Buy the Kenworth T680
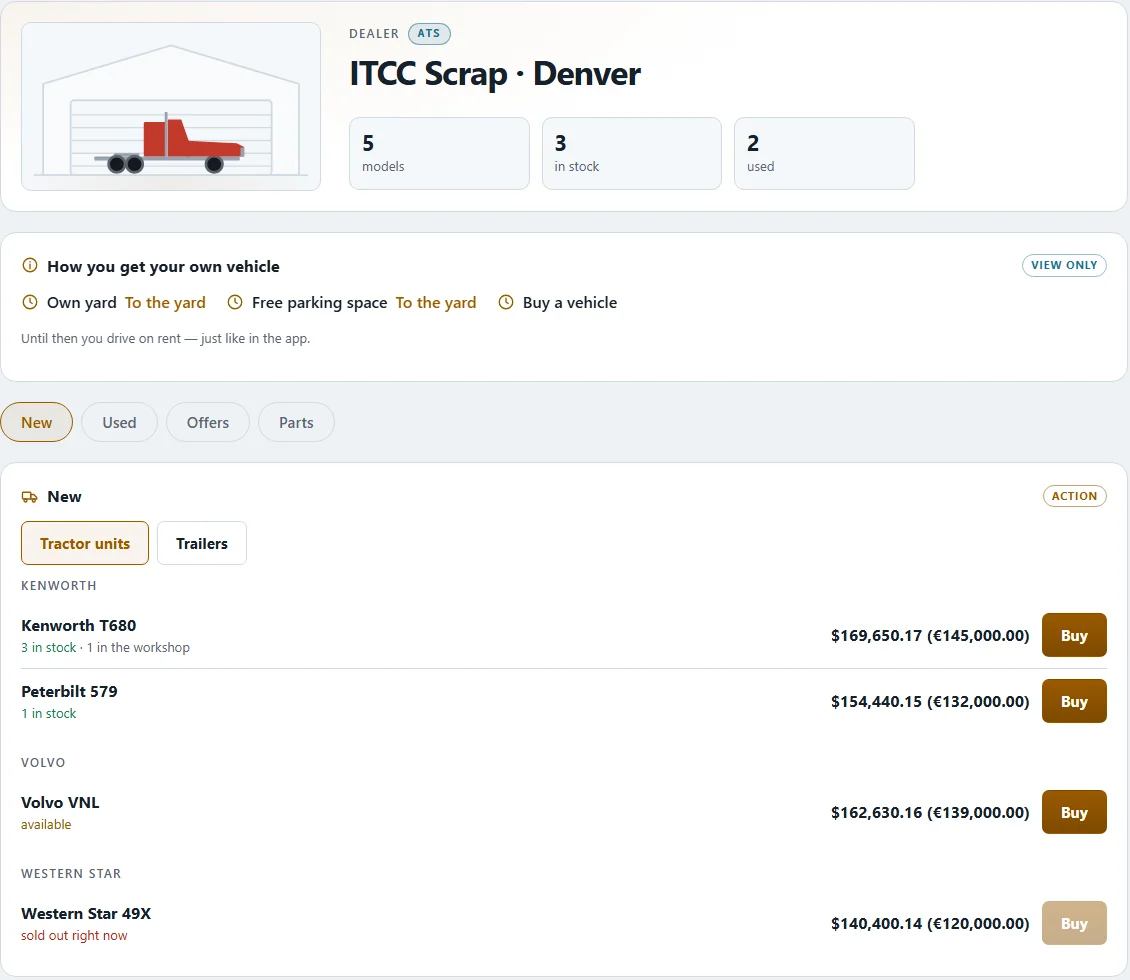1130x980 pixels. click(x=1074, y=636)
